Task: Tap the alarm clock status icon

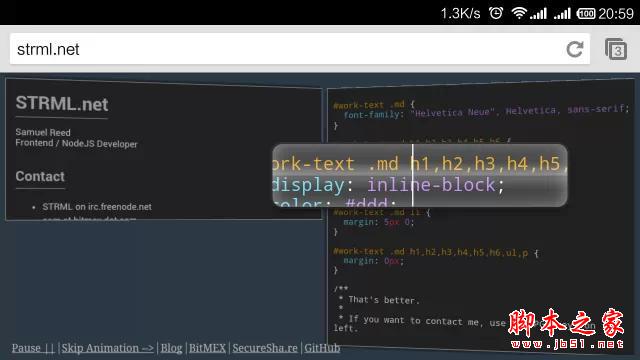Action: pyautogui.click(x=496, y=13)
